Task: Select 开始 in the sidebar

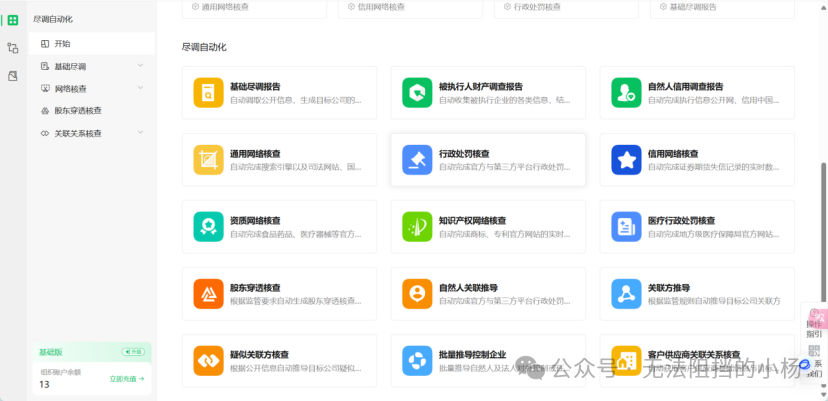Action: 91,44
